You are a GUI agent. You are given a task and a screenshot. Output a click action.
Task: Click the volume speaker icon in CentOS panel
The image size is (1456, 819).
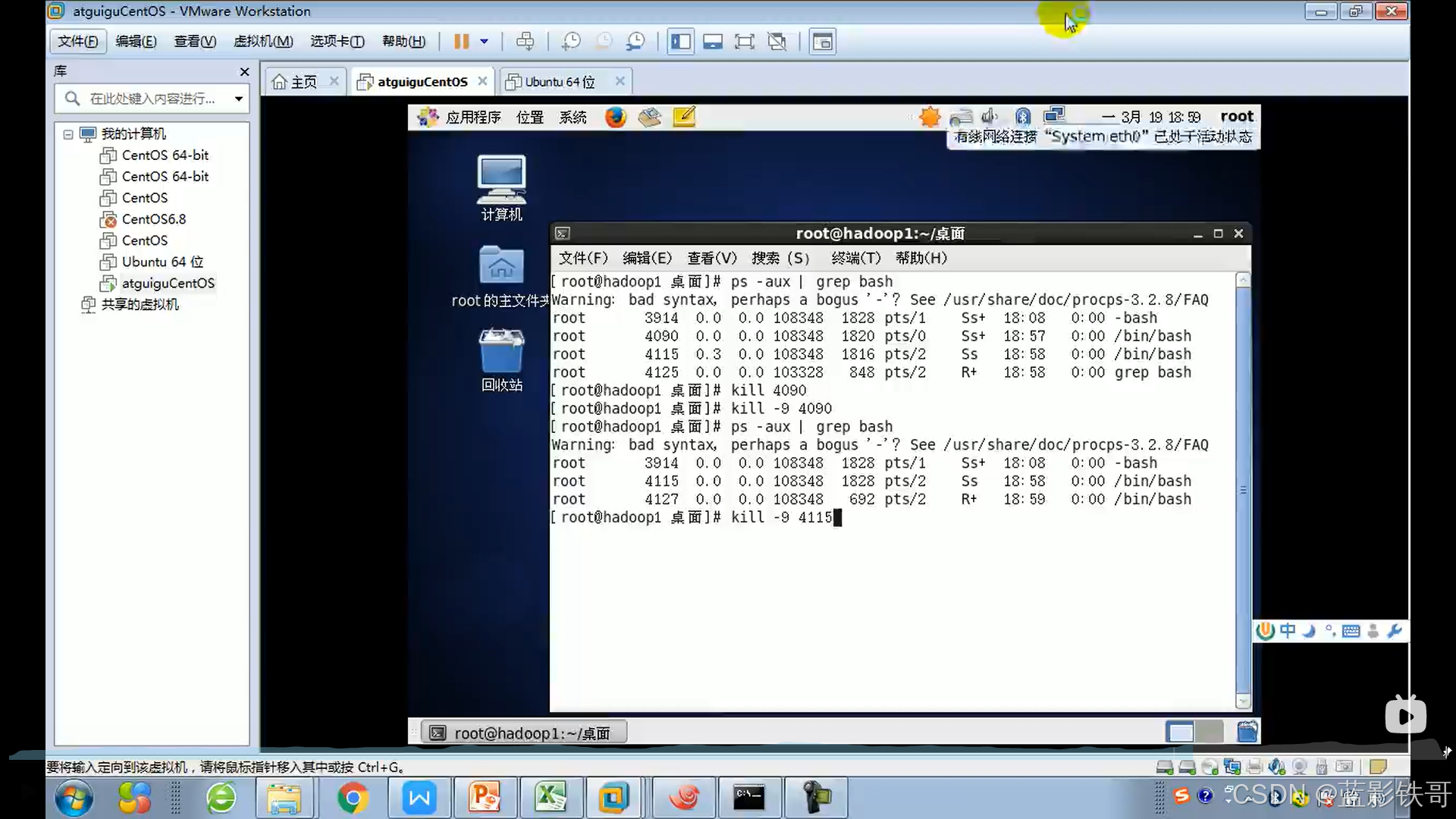tap(989, 116)
